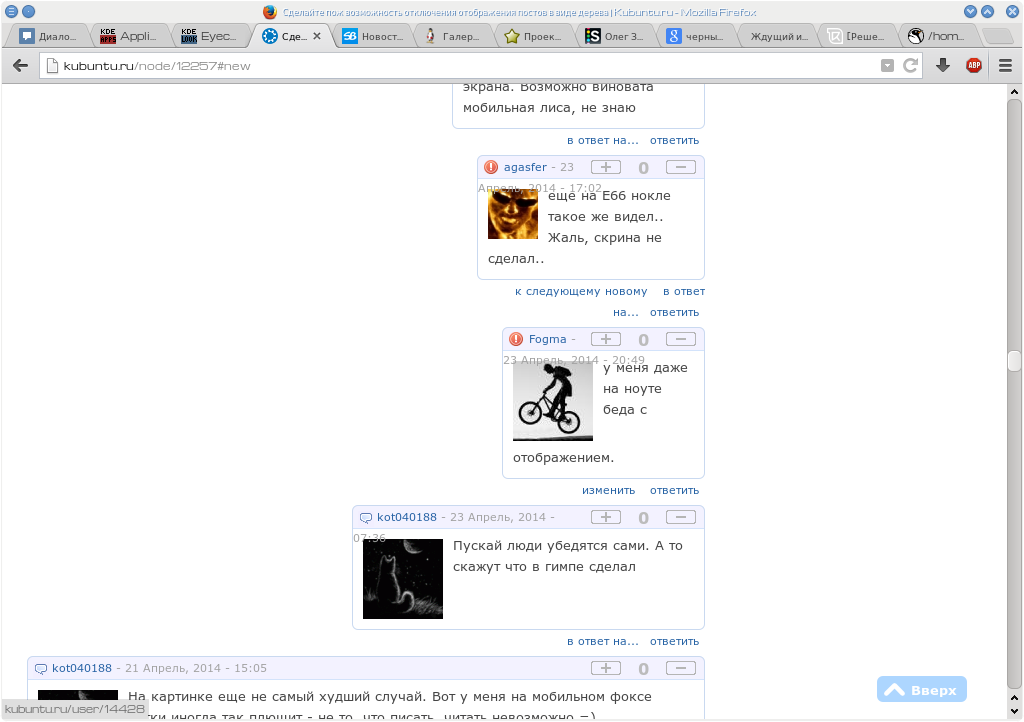The height and width of the screenshot is (722, 1024).
Task: Upvote kot040188's 23 Апрель comment
Action: pos(605,517)
